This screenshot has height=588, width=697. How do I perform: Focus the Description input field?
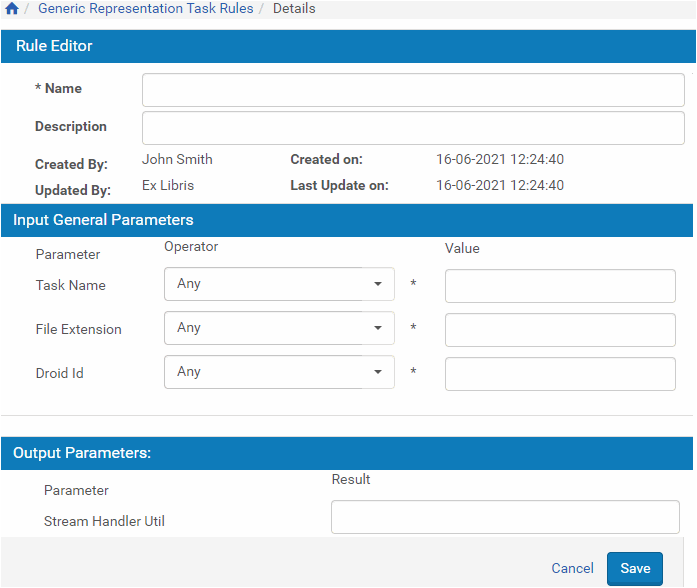pyautogui.click(x=413, y=128)
